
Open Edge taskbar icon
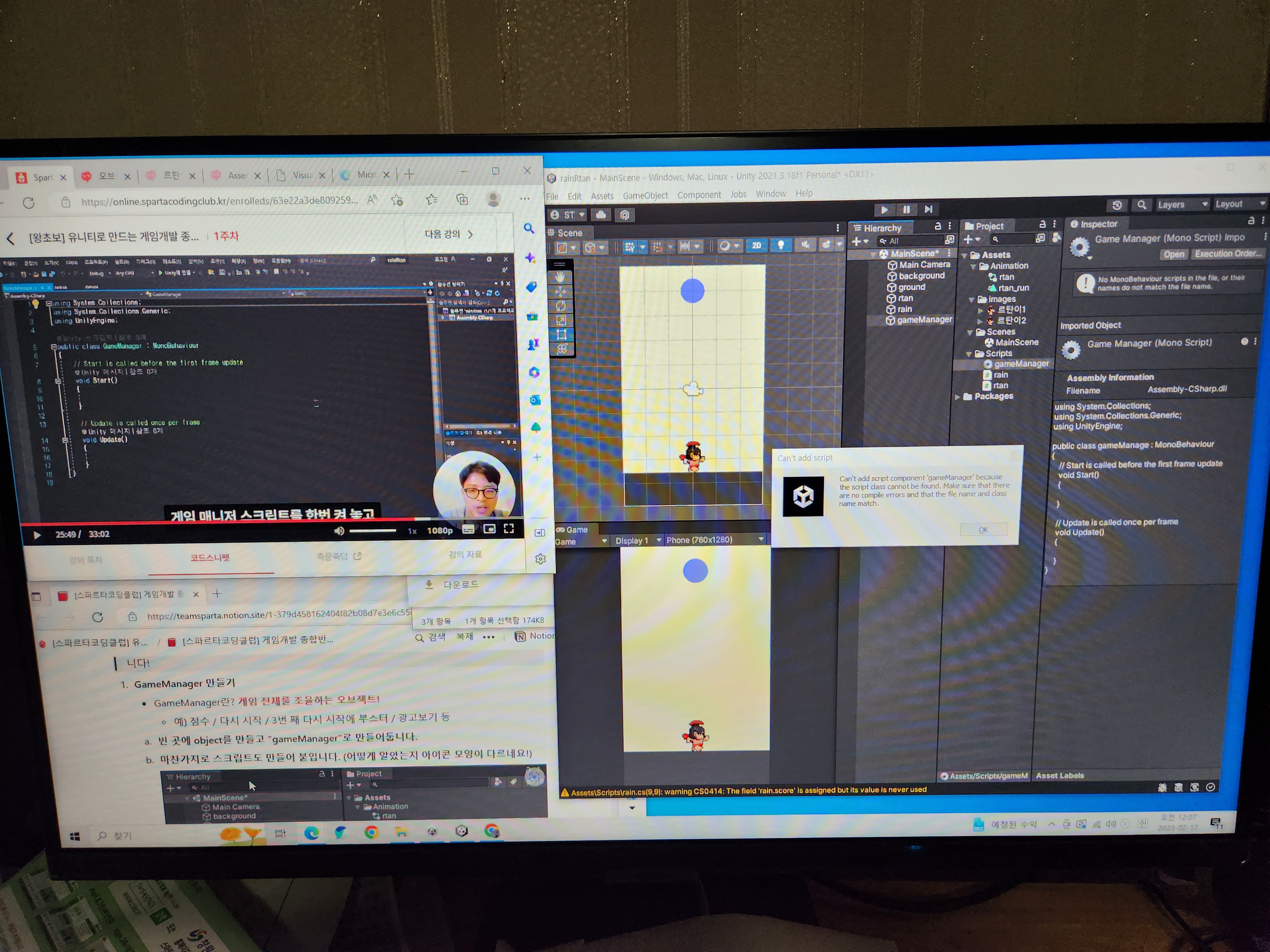[311, 833]
